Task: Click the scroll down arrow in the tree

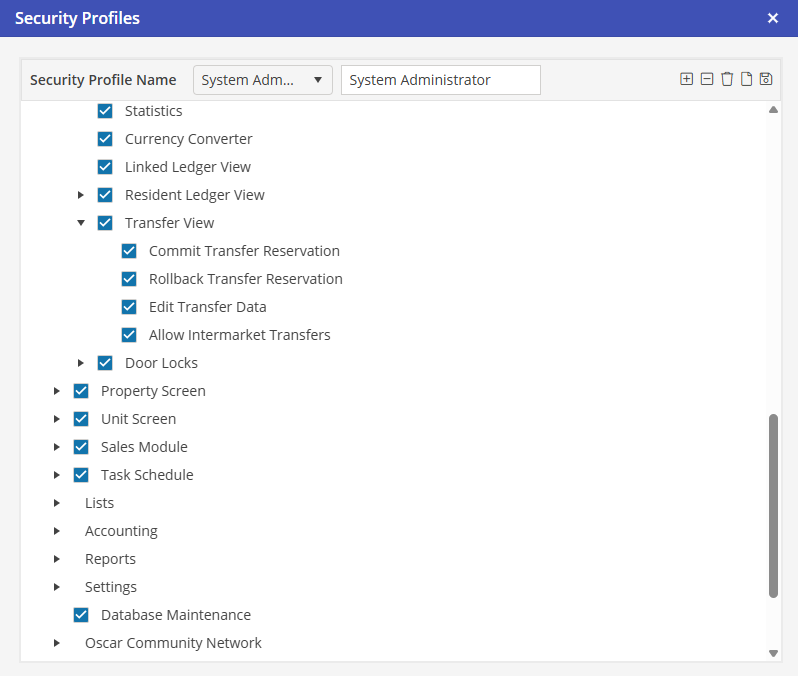Action: [x=773, y=653]
